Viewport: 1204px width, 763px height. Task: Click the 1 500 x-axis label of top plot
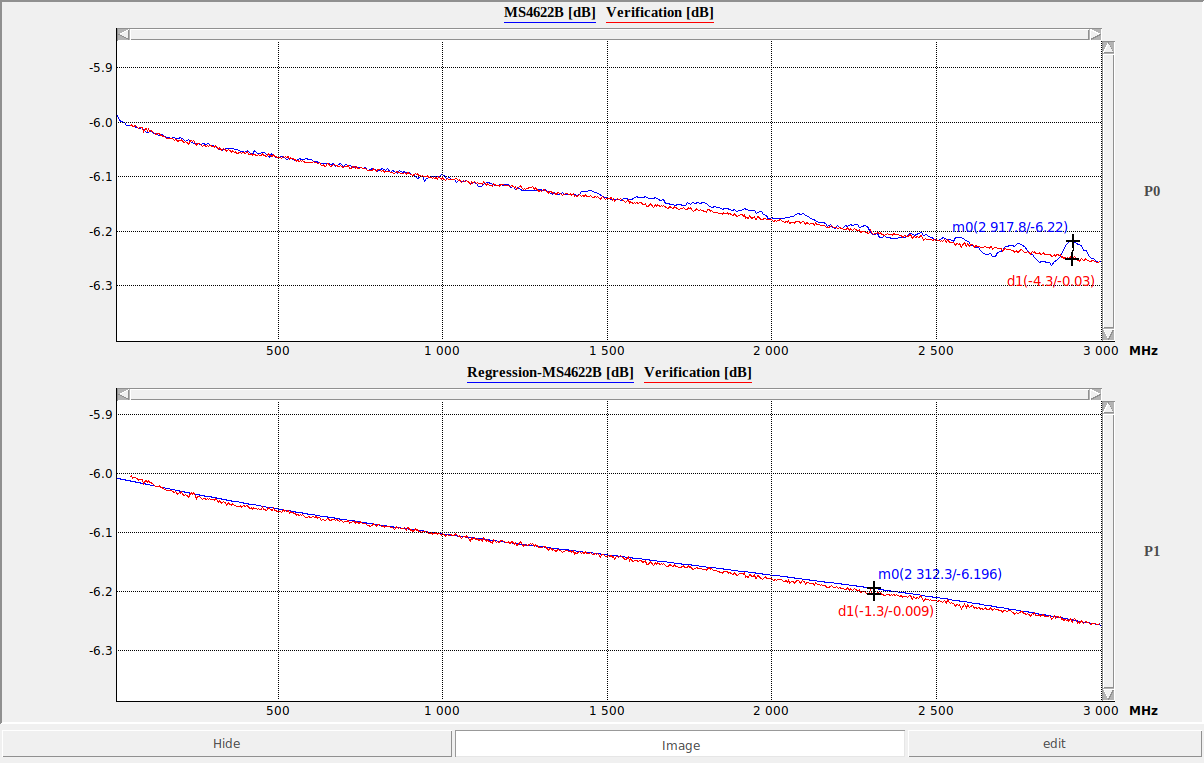point(607,351)
